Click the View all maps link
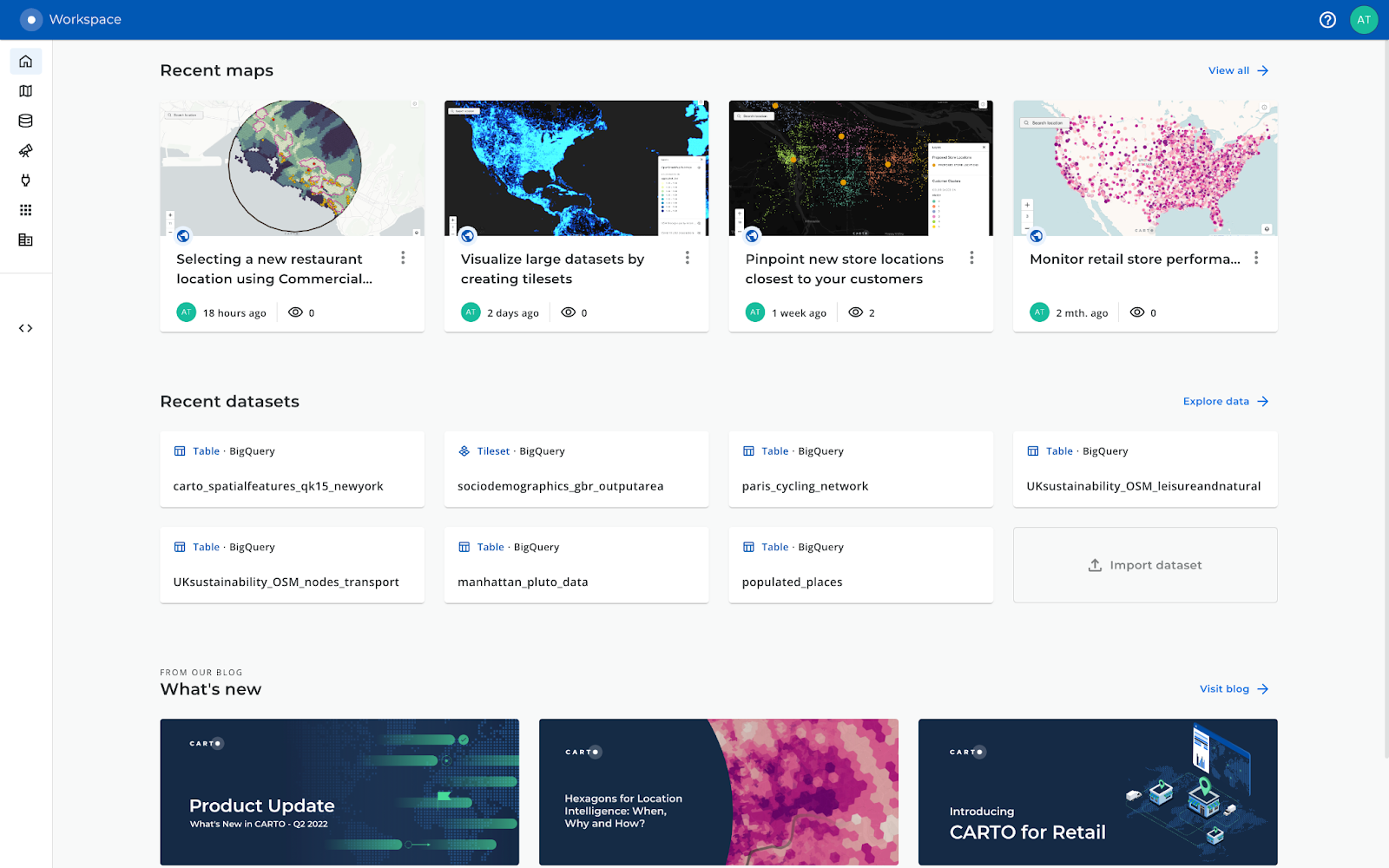The width and height of the screenshot is (1389, 868). pyautogui.click(x=1237, y=70)
